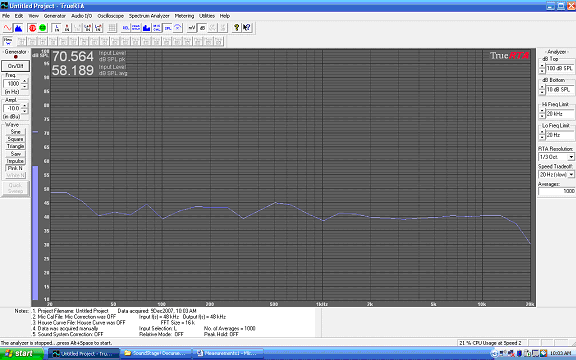
Task: Click the L IN input selection icon
Action: click(57, 28)
